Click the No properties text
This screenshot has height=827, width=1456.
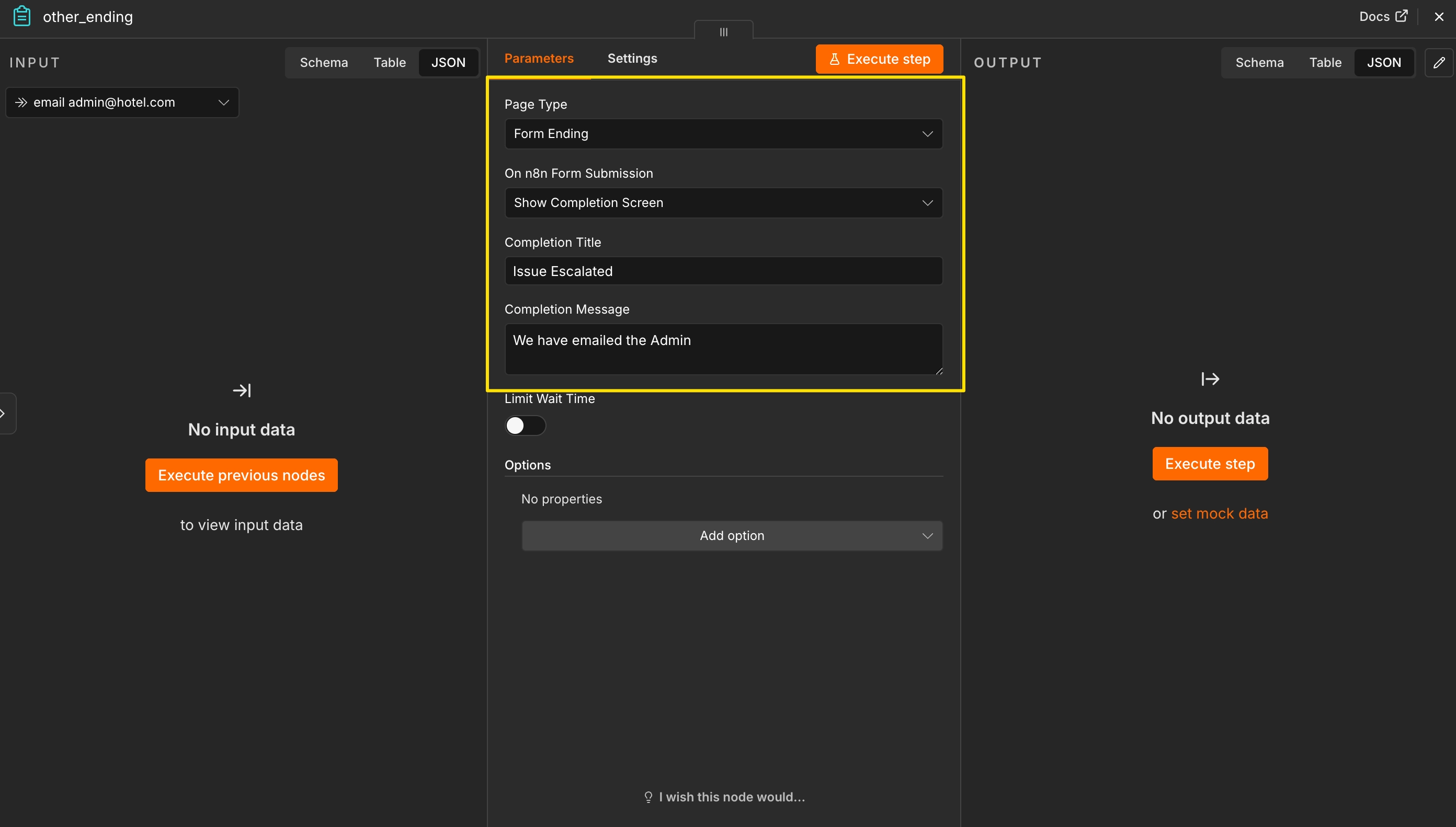pos(561,499)
